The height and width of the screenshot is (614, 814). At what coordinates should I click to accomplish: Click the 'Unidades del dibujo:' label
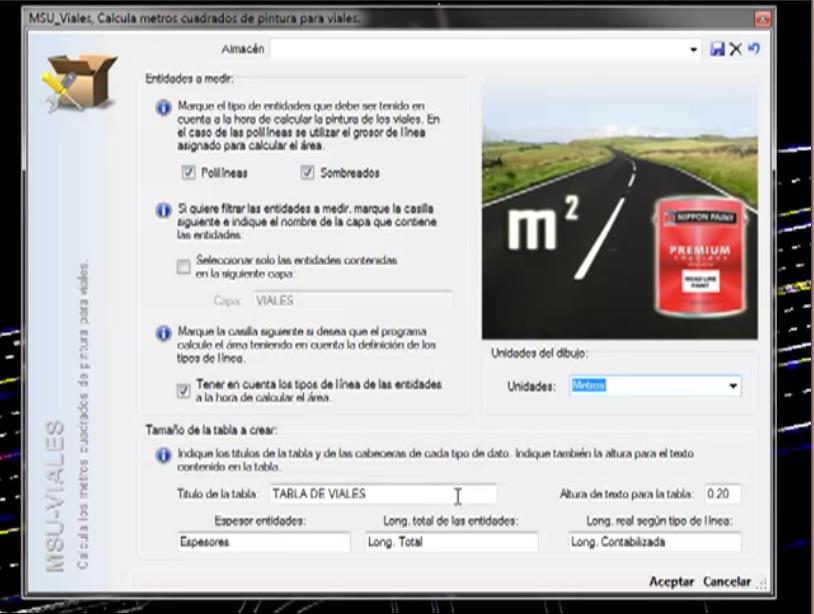(539, 353)
